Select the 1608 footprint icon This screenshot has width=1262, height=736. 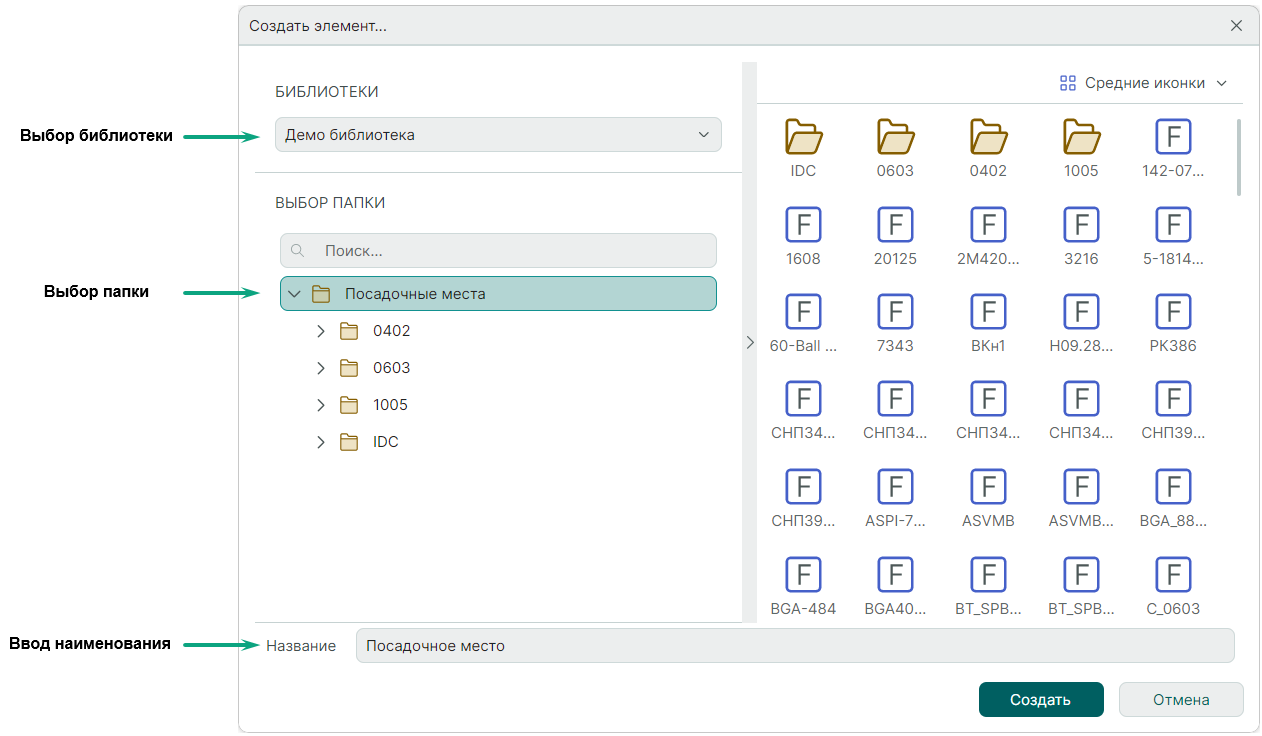(x=803, y=224)
